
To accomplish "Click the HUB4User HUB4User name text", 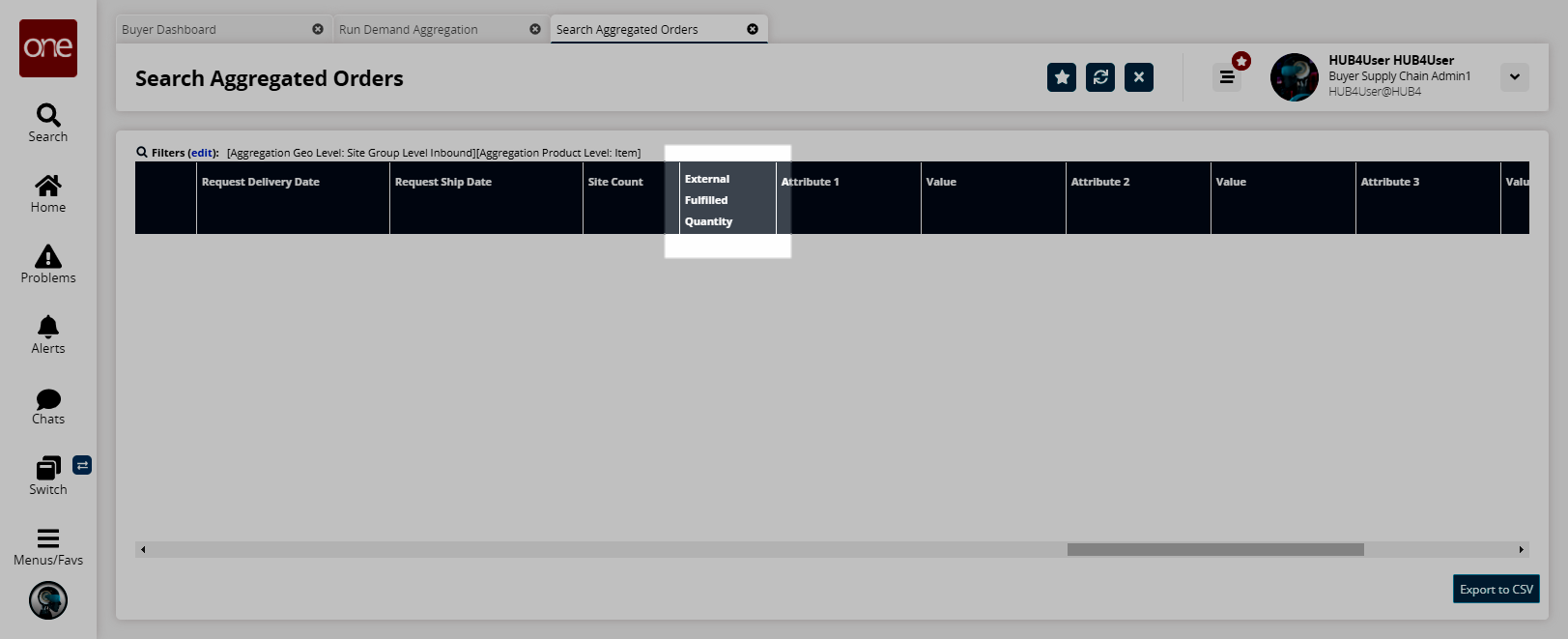I will [x=1391, y=60].
